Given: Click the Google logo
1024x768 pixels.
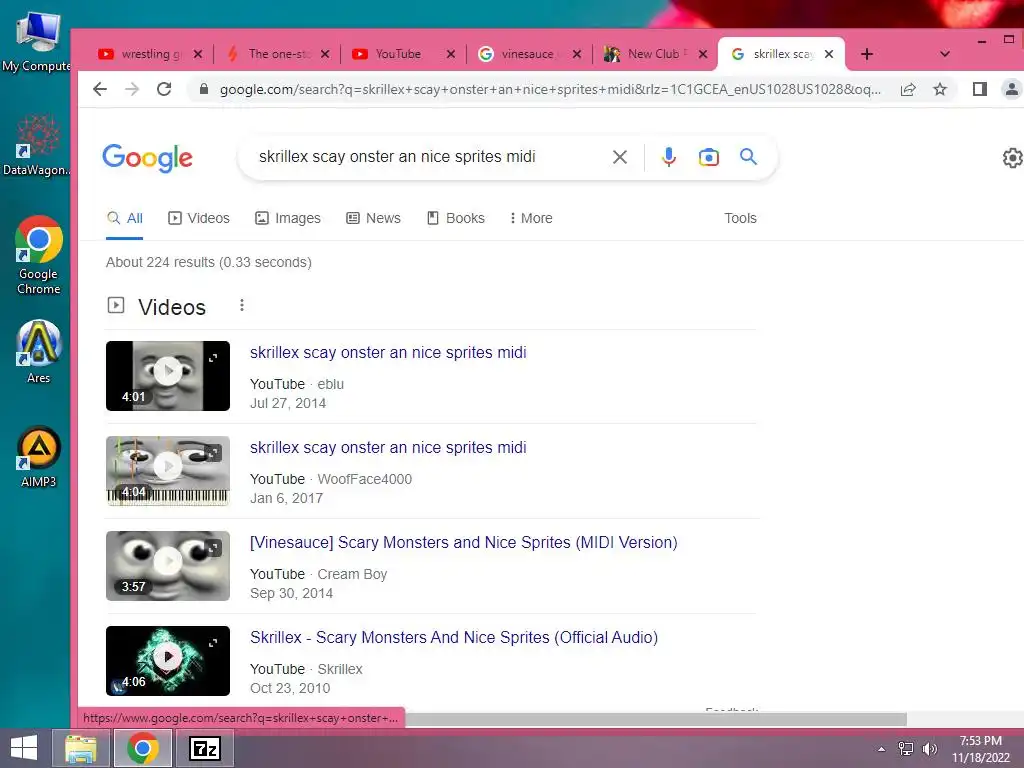Looking at the screenshot, I should click(x=147, y=157).
